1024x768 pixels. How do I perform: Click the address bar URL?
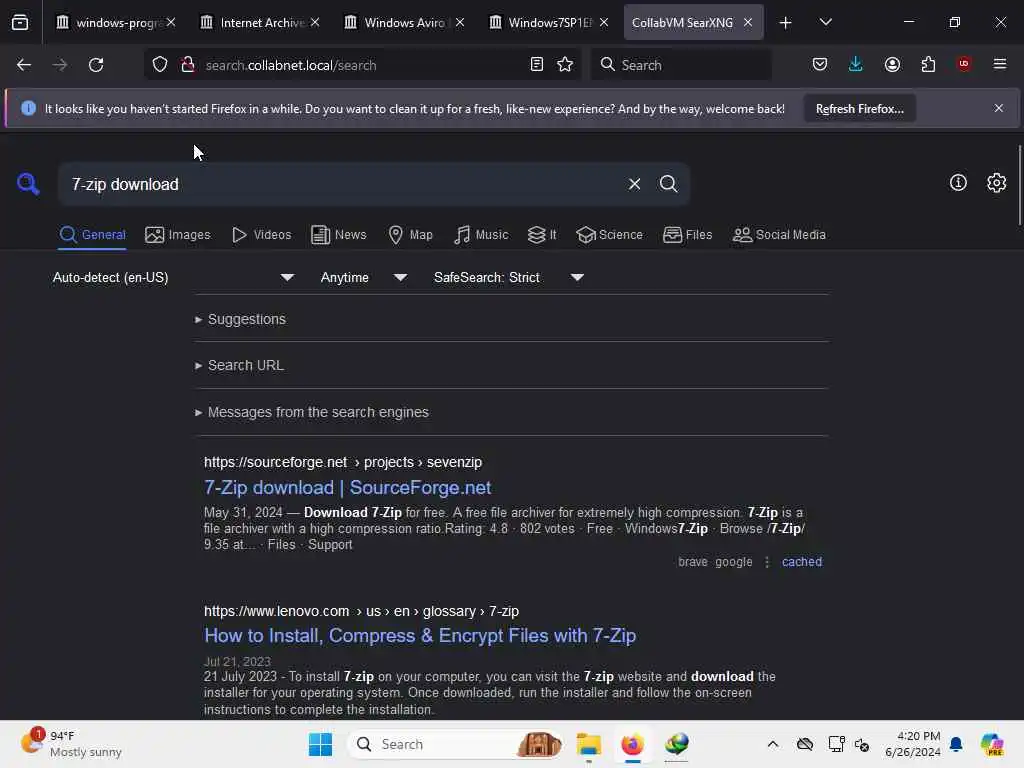291,65
